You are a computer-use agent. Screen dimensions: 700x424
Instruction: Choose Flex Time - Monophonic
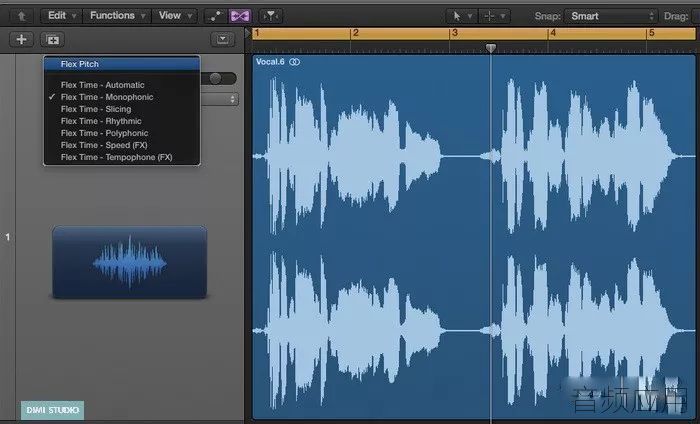coord(121,97)
